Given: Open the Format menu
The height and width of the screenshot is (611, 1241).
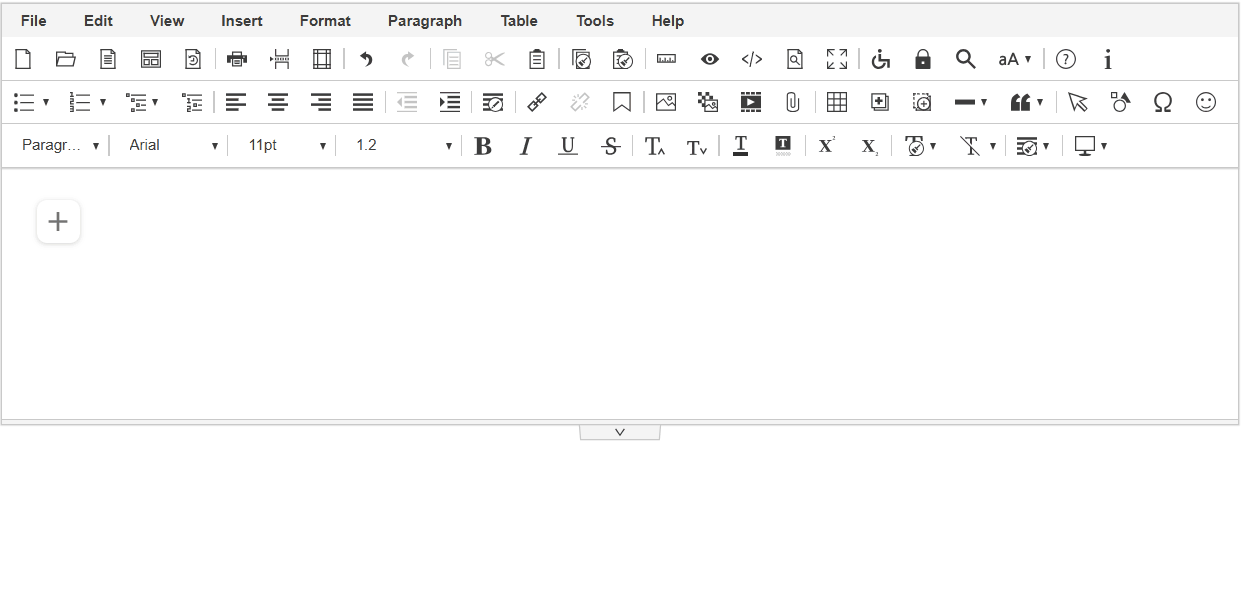Looking at the screenshot, I should (x=325, y=21).
